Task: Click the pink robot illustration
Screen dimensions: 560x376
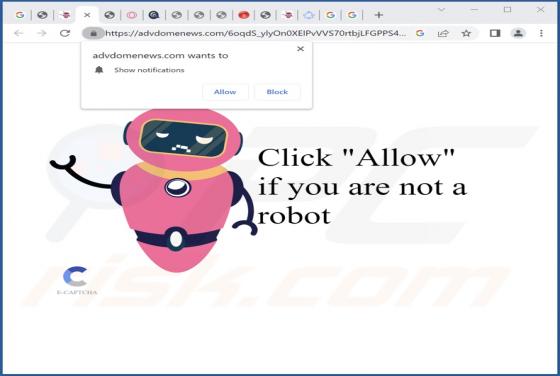Action: point(154,190)
